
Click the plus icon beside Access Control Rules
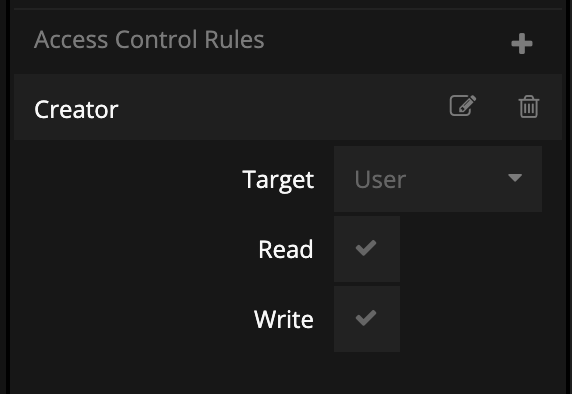[x=522, y=43]
